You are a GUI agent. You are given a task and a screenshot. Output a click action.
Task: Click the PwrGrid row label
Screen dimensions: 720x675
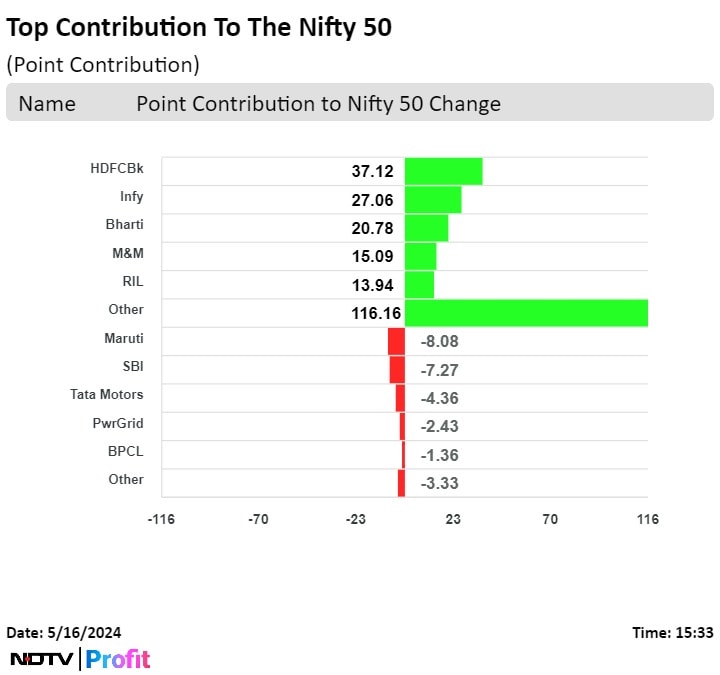click(x=118, y=423)
